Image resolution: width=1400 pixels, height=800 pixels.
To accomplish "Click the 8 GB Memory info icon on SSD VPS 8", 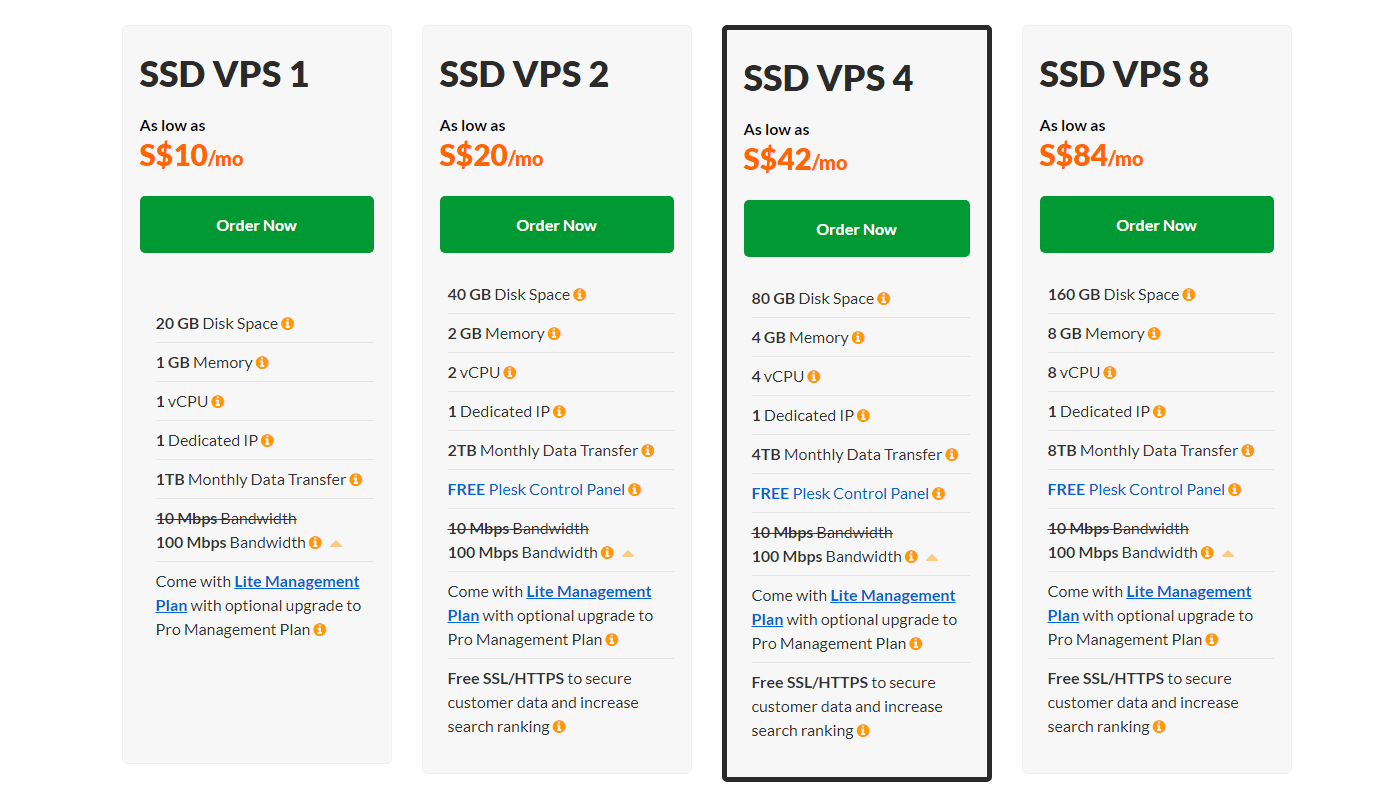I will pos(1153,333).
